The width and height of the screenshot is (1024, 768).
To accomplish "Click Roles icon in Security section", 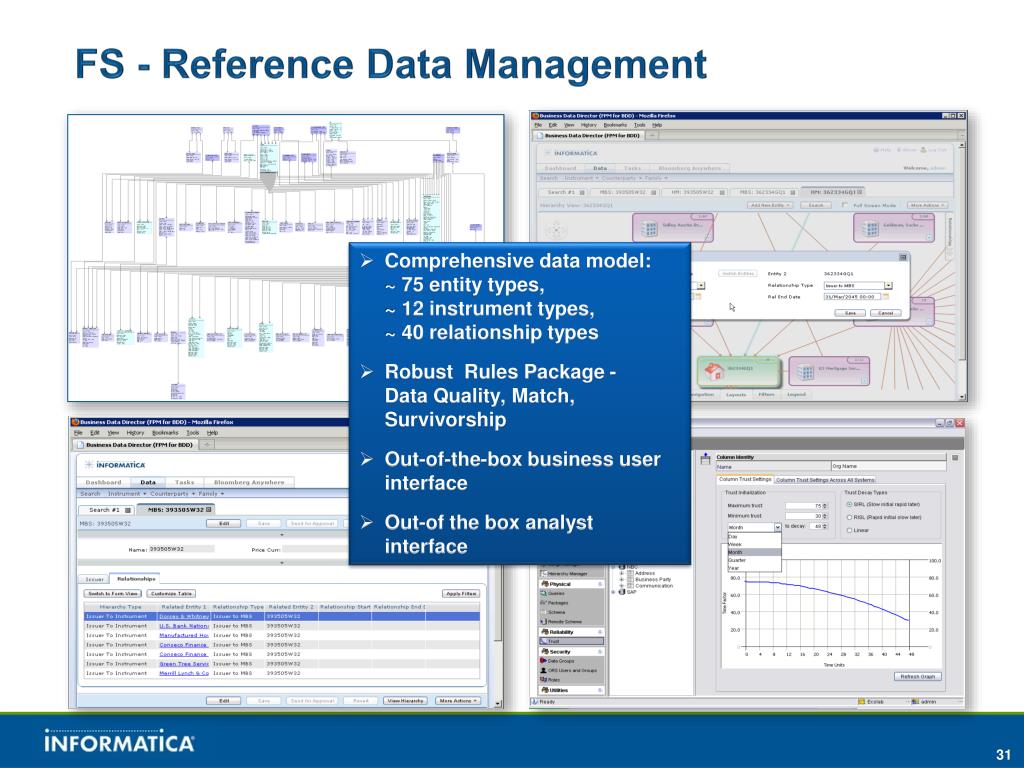I will tap(543, 680).
